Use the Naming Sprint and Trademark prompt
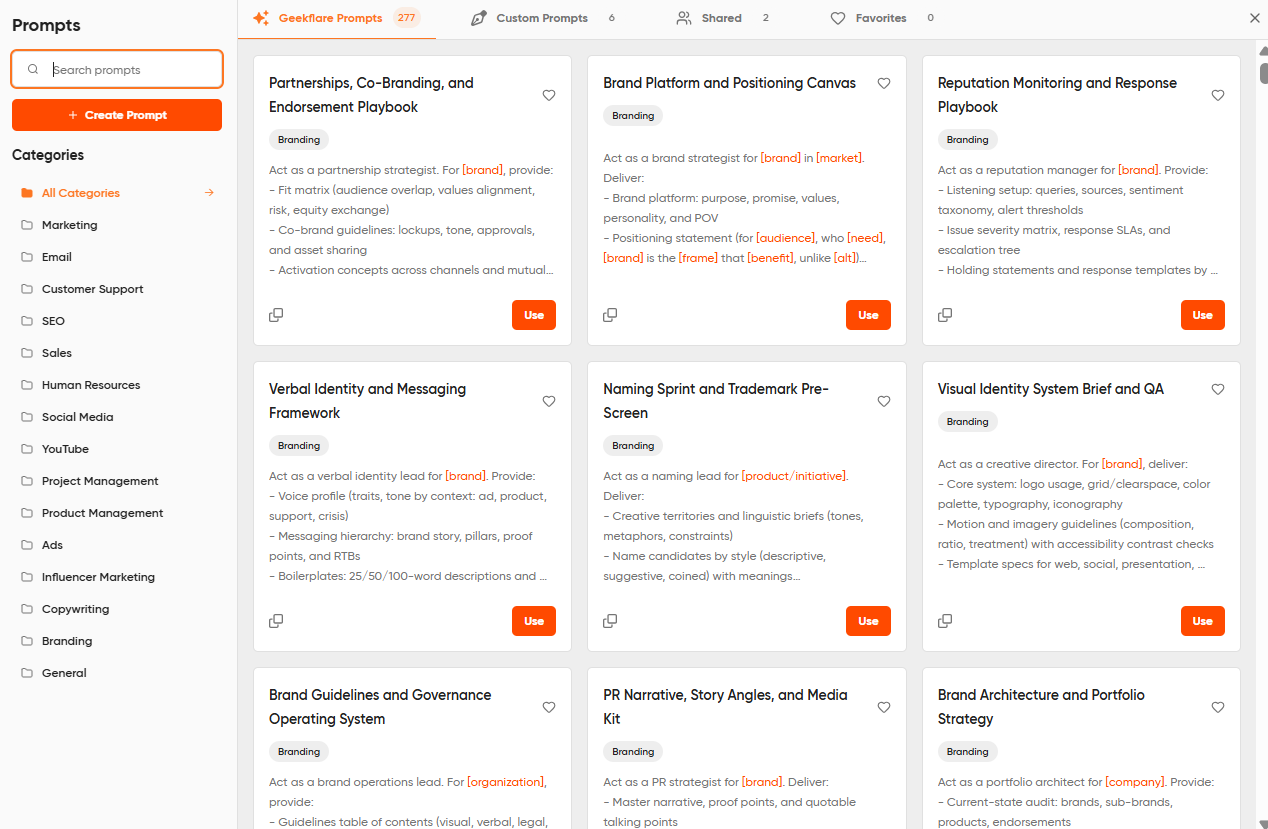1268x829 pixels. point(868,621)
